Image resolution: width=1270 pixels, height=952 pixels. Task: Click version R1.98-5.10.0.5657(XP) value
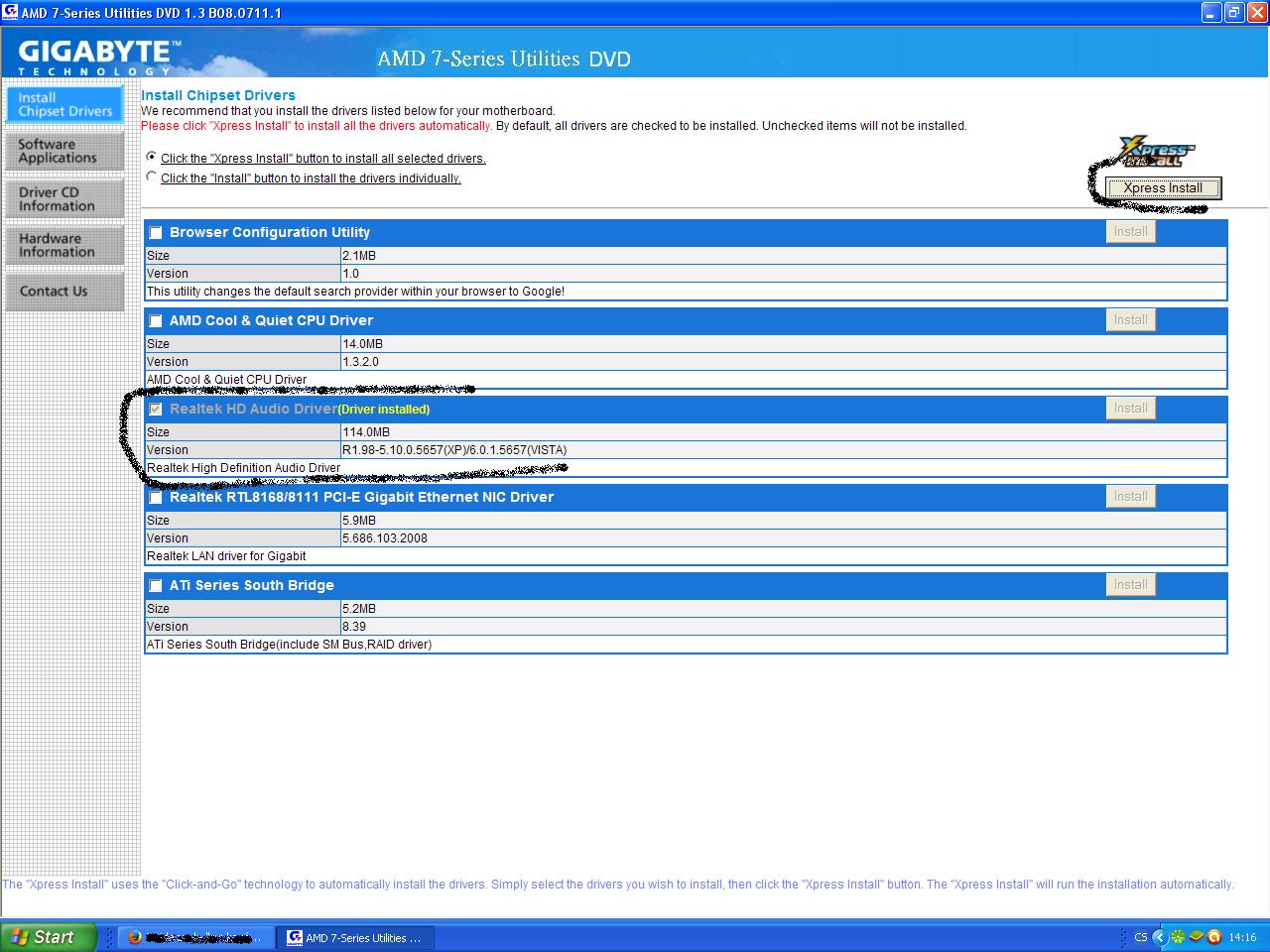pos(454,450)
